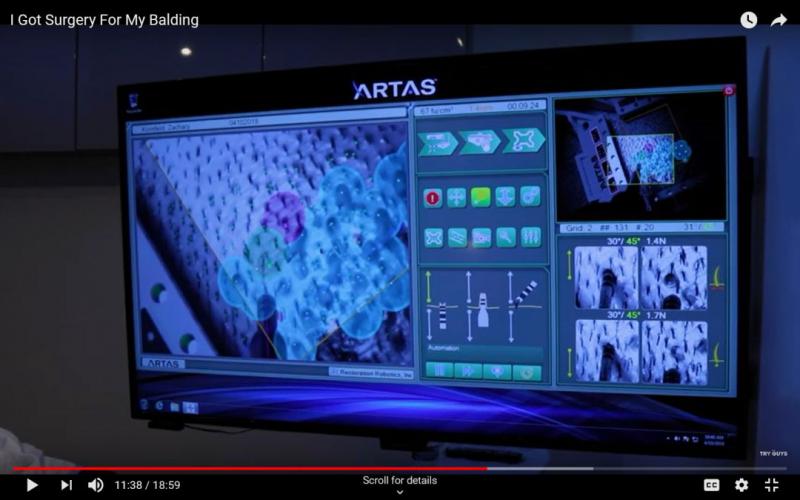Click the 11:38 / 18:59 time display
Viewport: 800px width, 500px height.
(147, 485)
